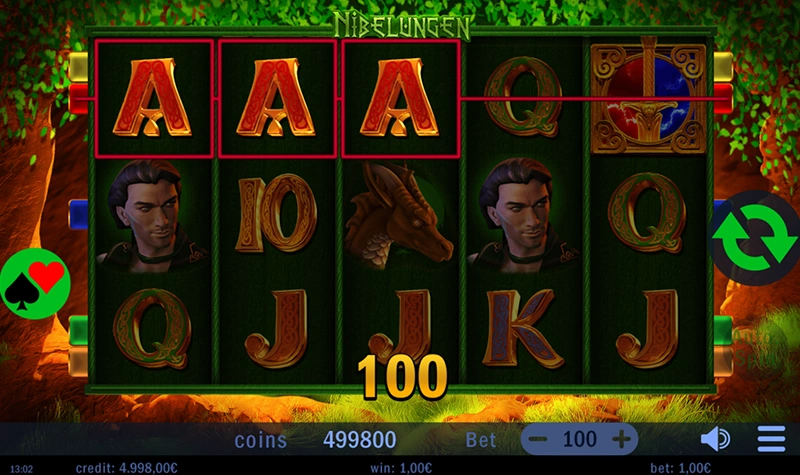Click the sword scatter symbol on reel five
This screenshot has width=800, height=475.
[x=648, y=97]
